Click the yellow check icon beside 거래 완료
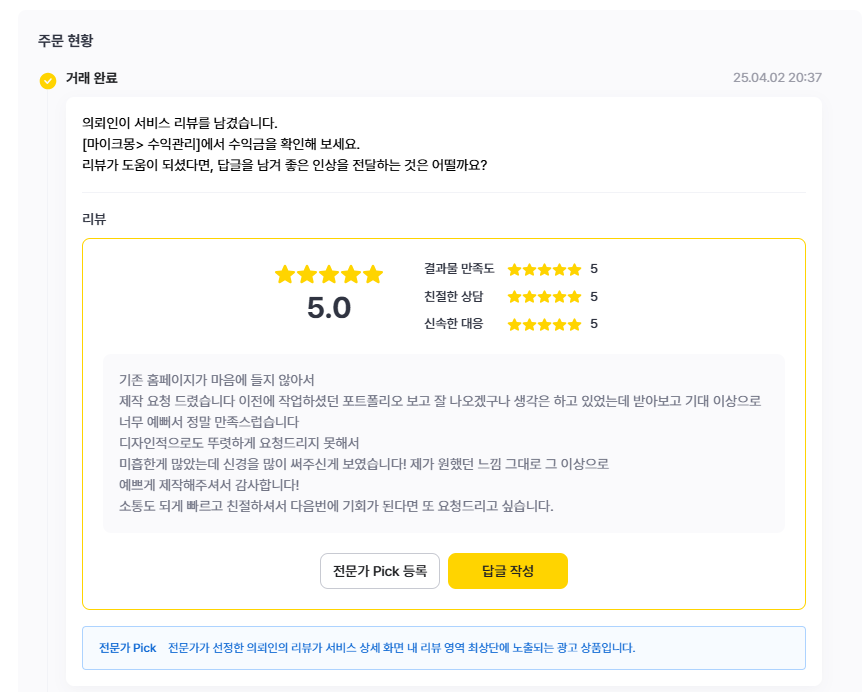The width and height of the screenshot is (864, 692). pyautogui.click(x=48, y=81)
